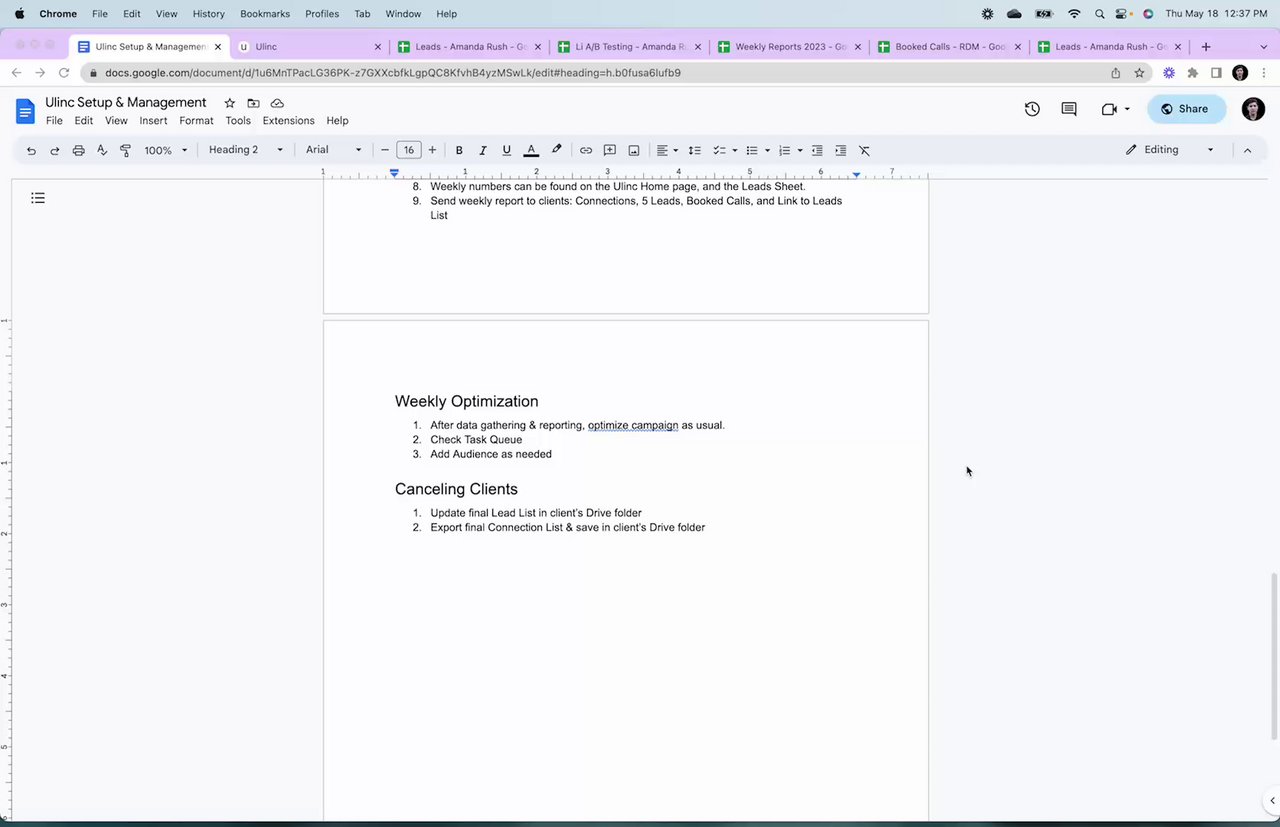
Task: Activate the paint format roller
Action: coord(125,150)
